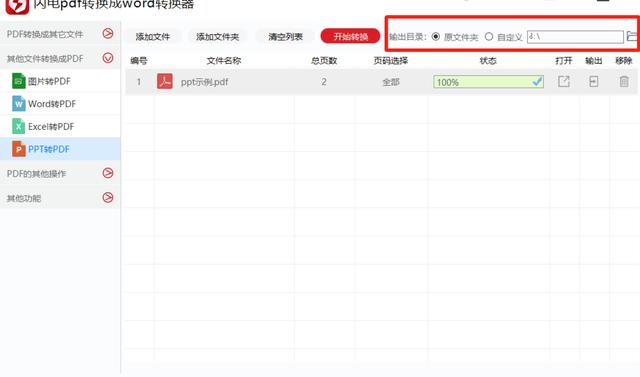Click the custom output path field

coord(575,37)
